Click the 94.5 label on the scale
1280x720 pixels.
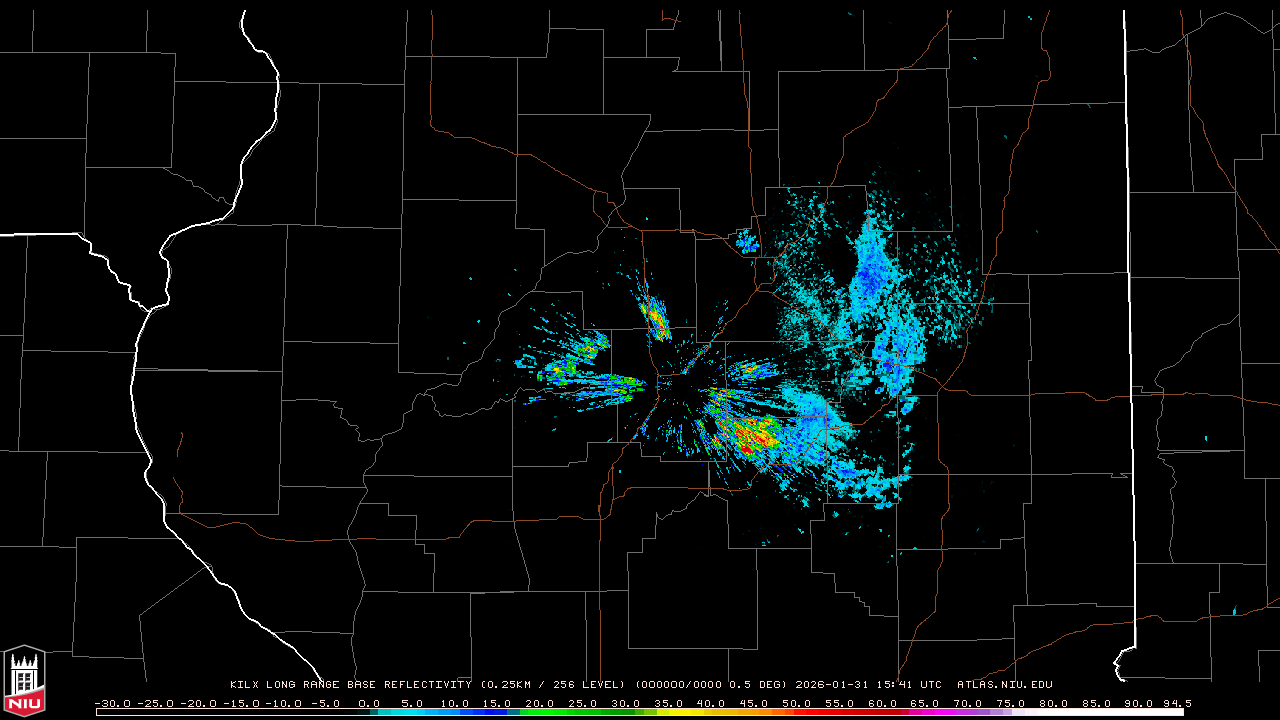[1177, 703]
